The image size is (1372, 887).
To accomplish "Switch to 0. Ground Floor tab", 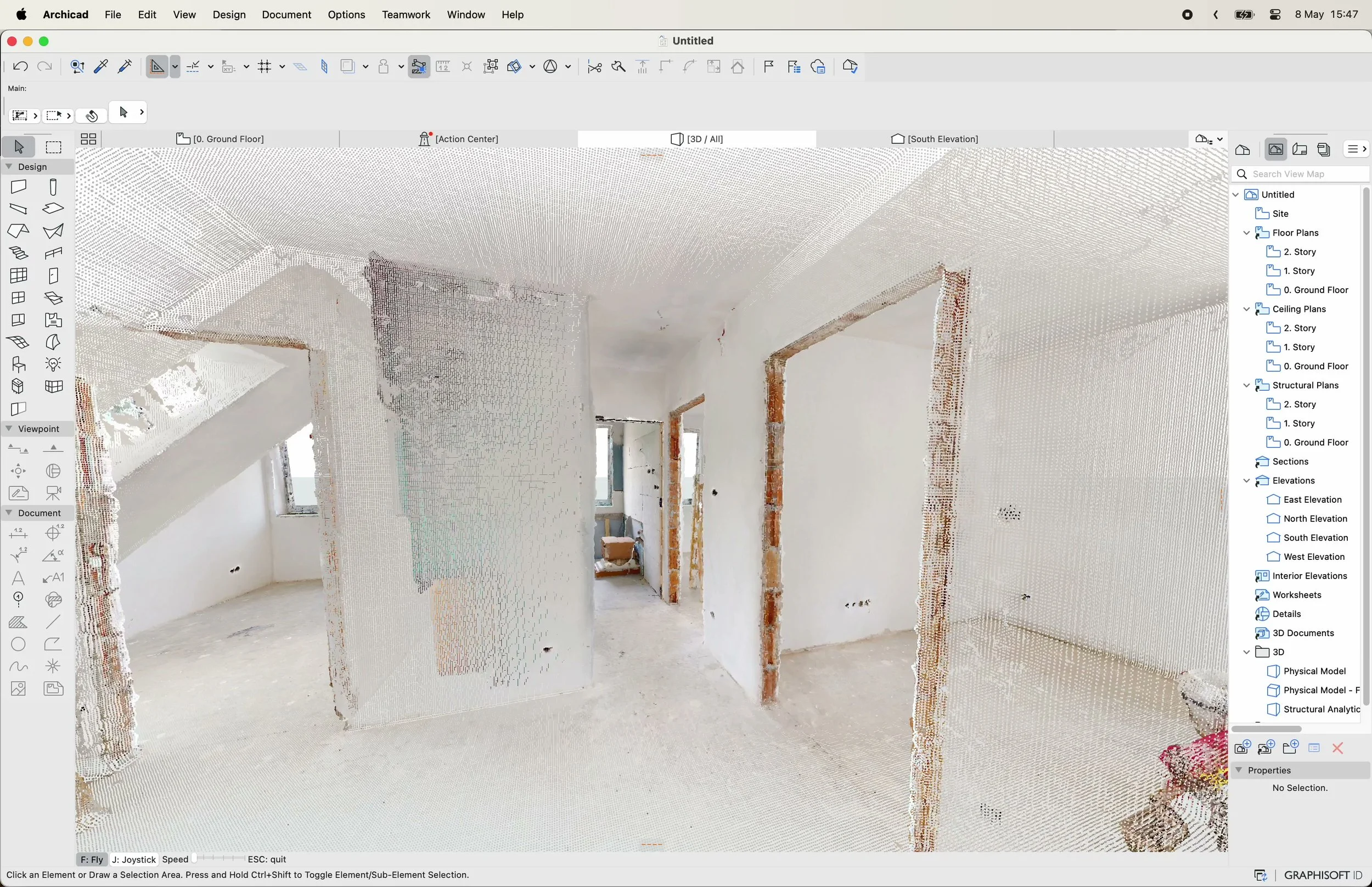I will coord(220,139).
